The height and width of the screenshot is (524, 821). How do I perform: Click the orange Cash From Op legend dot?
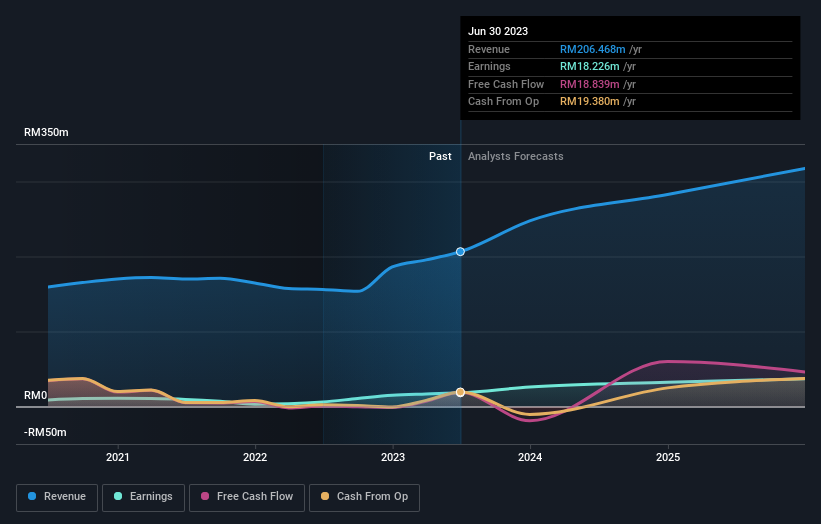(x=325, y=496)
